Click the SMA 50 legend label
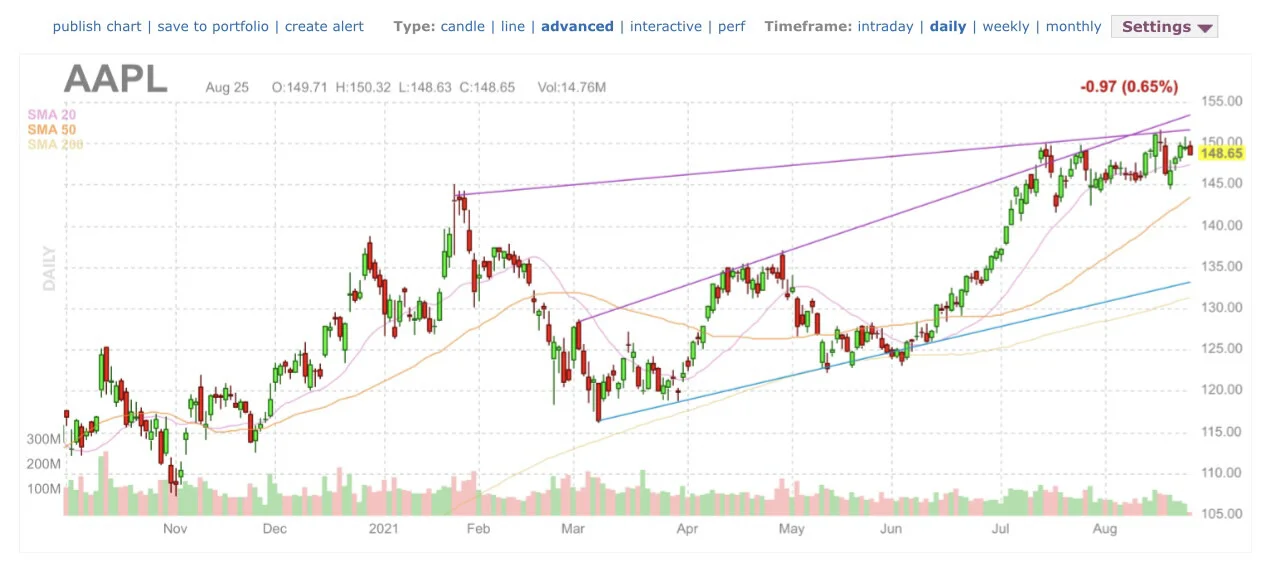The height and width of the screenshot is (562, 1282). (x=51, y=130)
